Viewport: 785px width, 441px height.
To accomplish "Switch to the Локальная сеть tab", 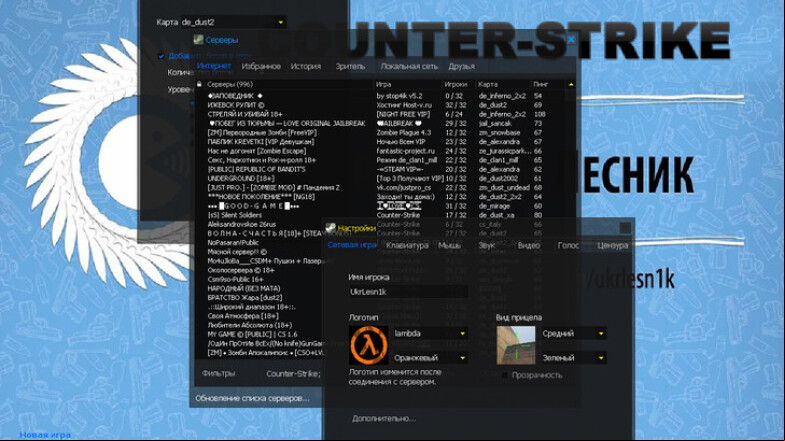I will [x=409, y=66].
